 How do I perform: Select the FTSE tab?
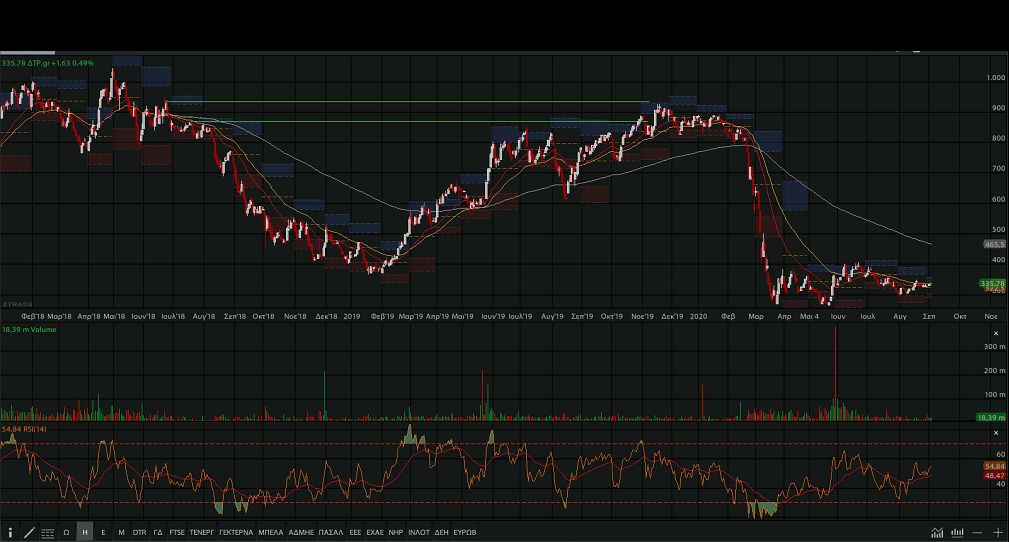point(177,532)
